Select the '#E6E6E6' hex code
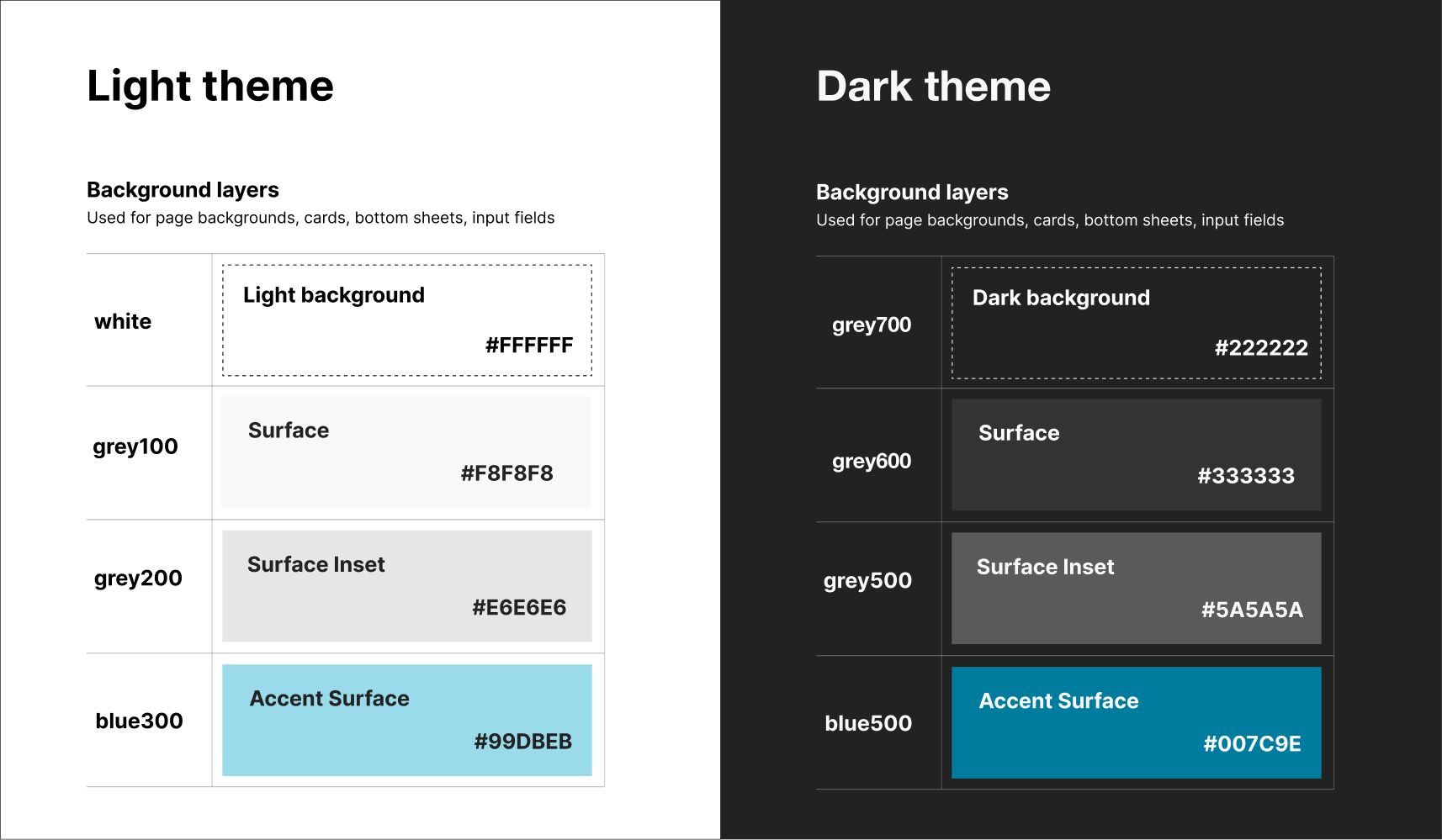The image size is (1442, 840). (x=519, y=607)
